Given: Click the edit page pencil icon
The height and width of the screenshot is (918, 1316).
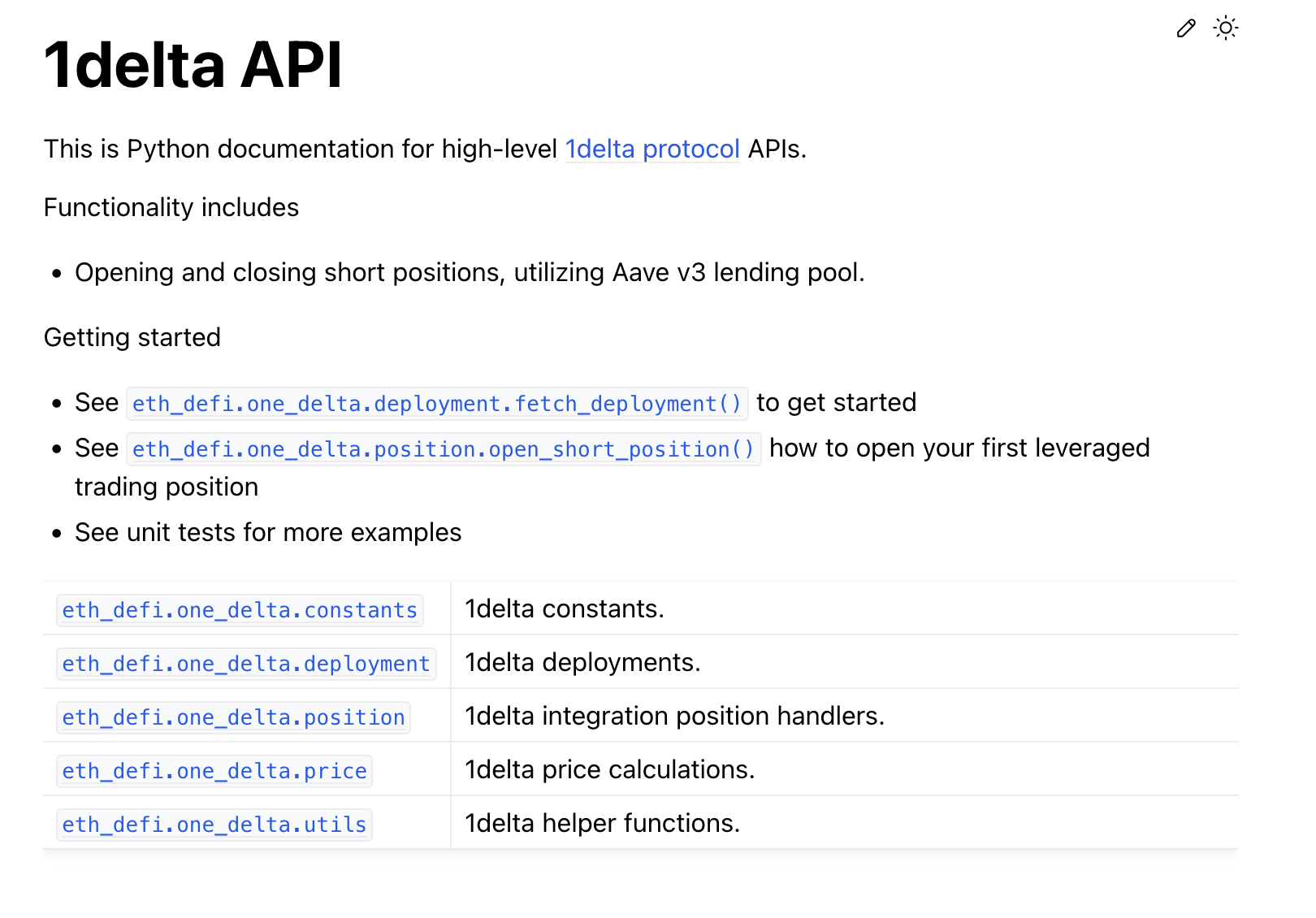Looking at the screenshot, I should coord(1186,29).
